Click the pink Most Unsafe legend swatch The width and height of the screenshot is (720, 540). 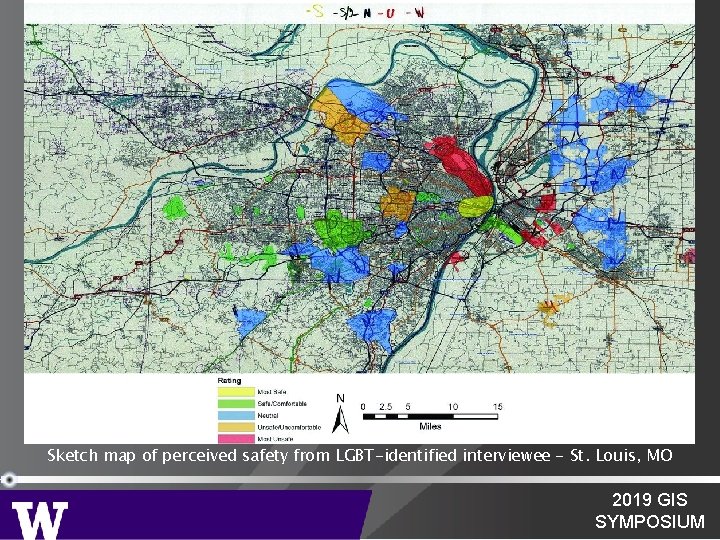point(236,439)
